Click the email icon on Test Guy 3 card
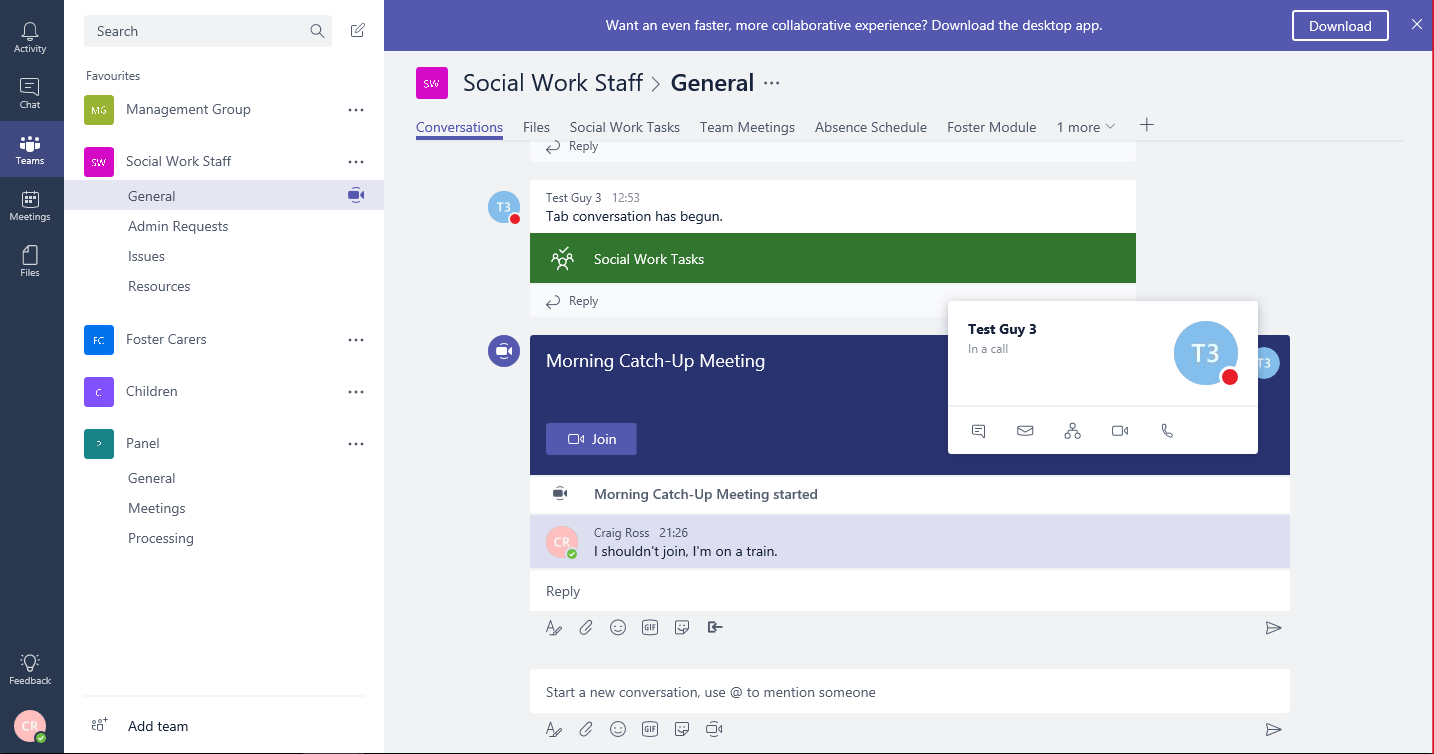 pyautogui.click(x=1025, y=431)
